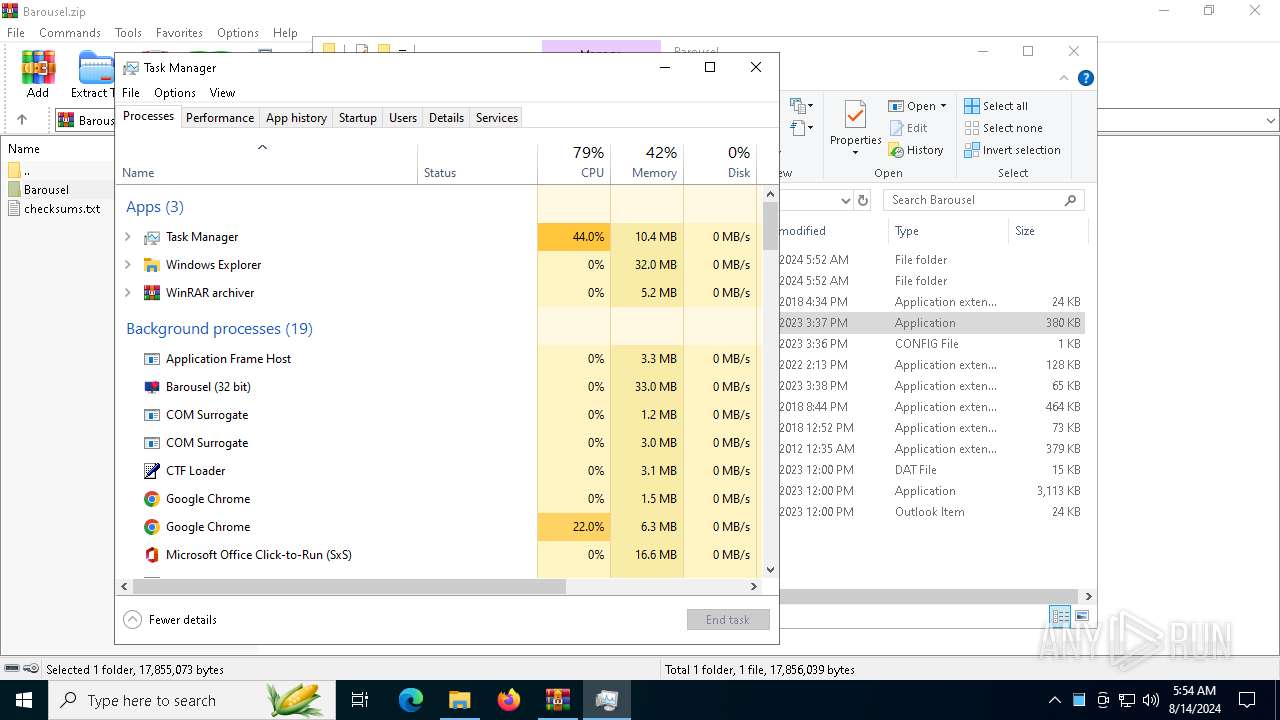Screen dimensions: 1280x720
Task: Click Invert selection in Explorer ribbon
Action: click(x=1012, y=150)
